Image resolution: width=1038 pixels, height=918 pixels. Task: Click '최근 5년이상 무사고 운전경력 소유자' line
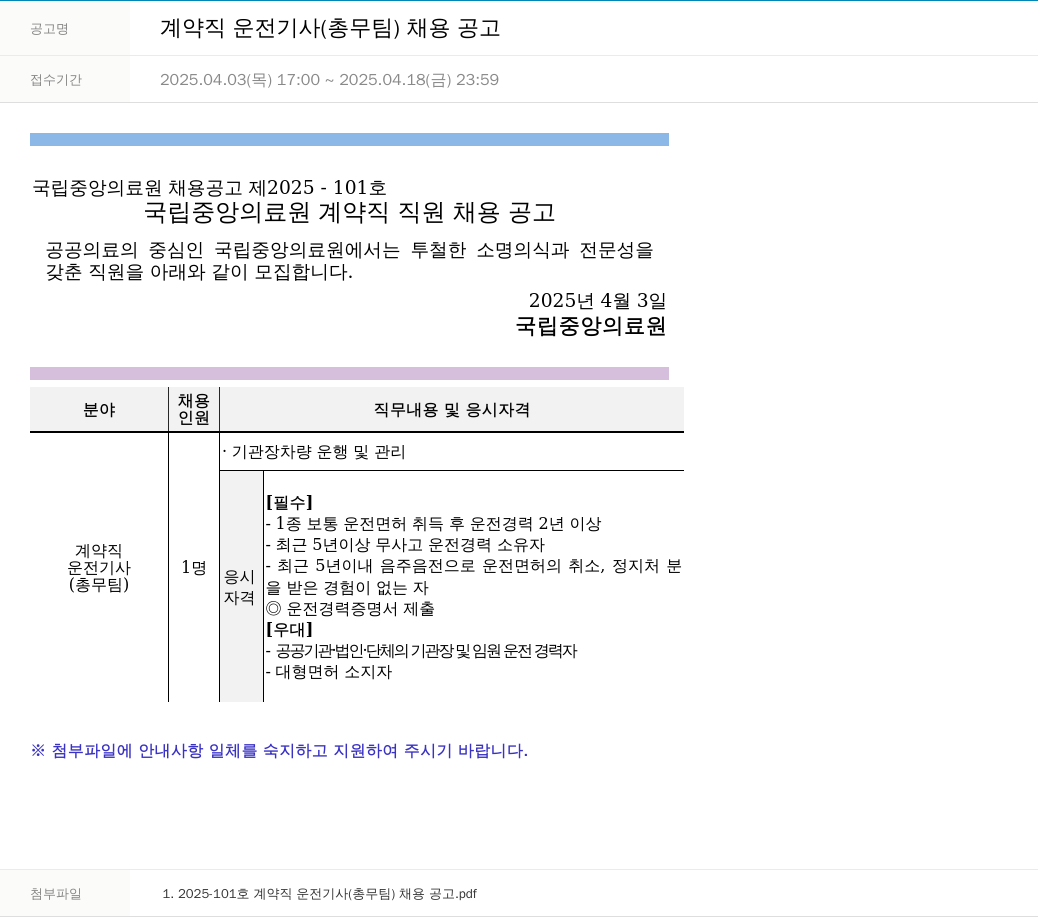(405, 545)
